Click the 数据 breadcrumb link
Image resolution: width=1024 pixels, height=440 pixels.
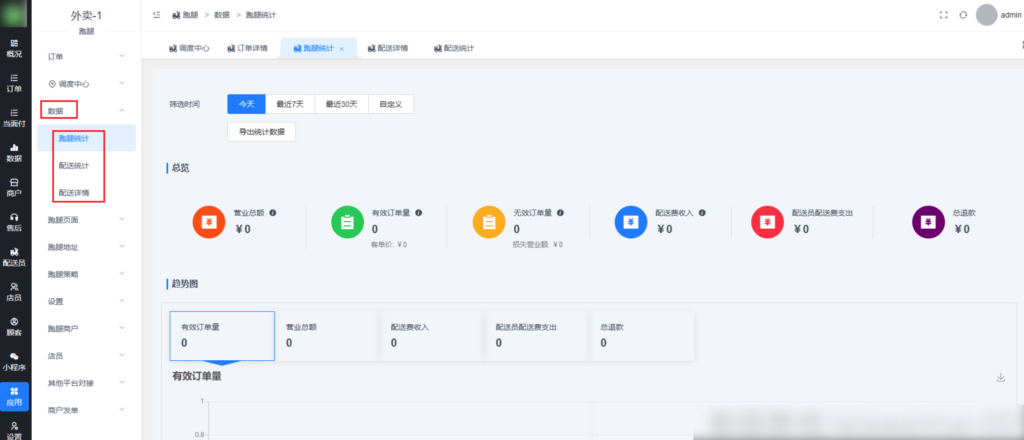pos(221,14)
